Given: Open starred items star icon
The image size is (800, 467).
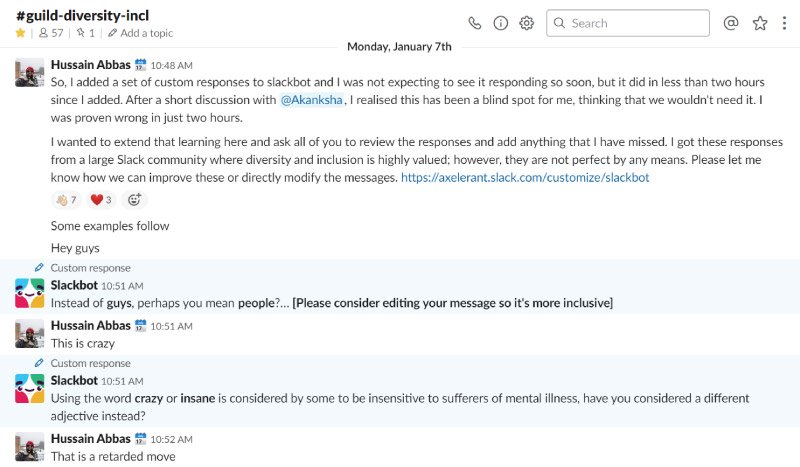Looking at the screenshot, I should (760, 23).
